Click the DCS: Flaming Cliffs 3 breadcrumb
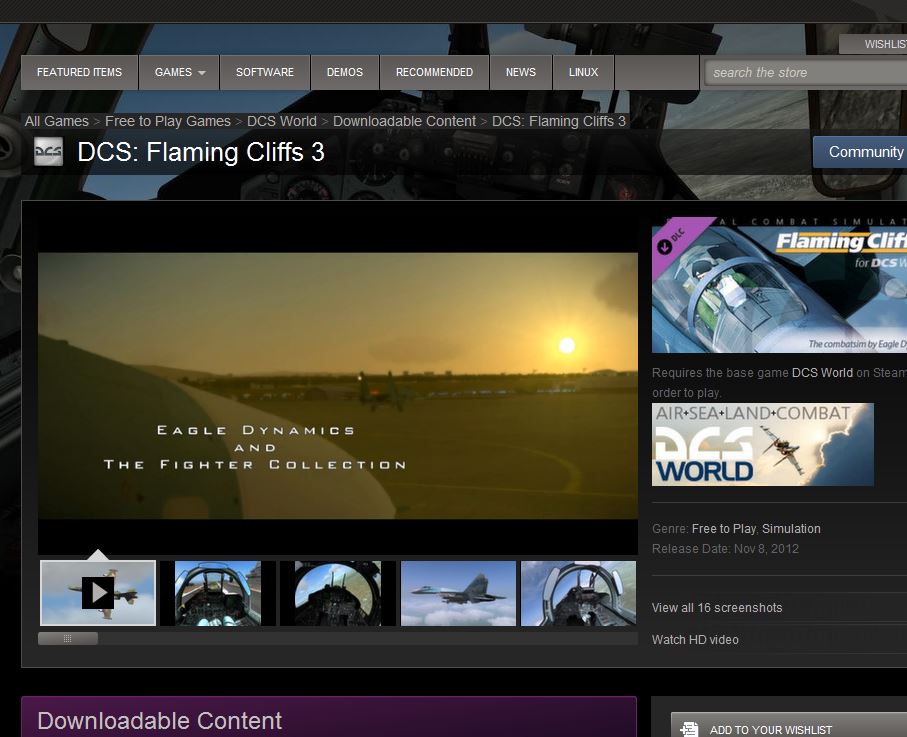 [559, 121]
